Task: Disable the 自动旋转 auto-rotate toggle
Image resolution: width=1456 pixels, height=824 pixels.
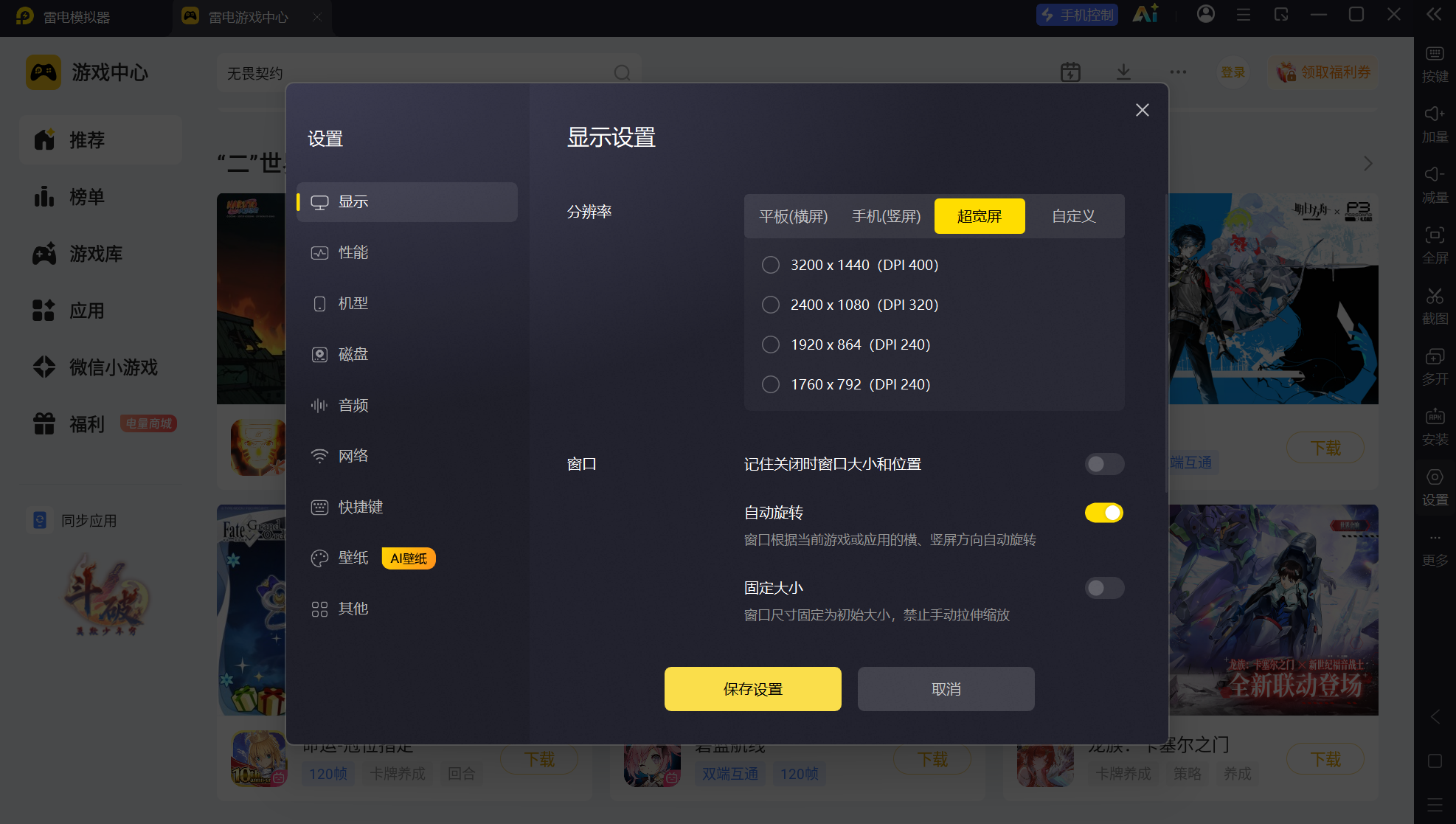Action: [1104, 513]
